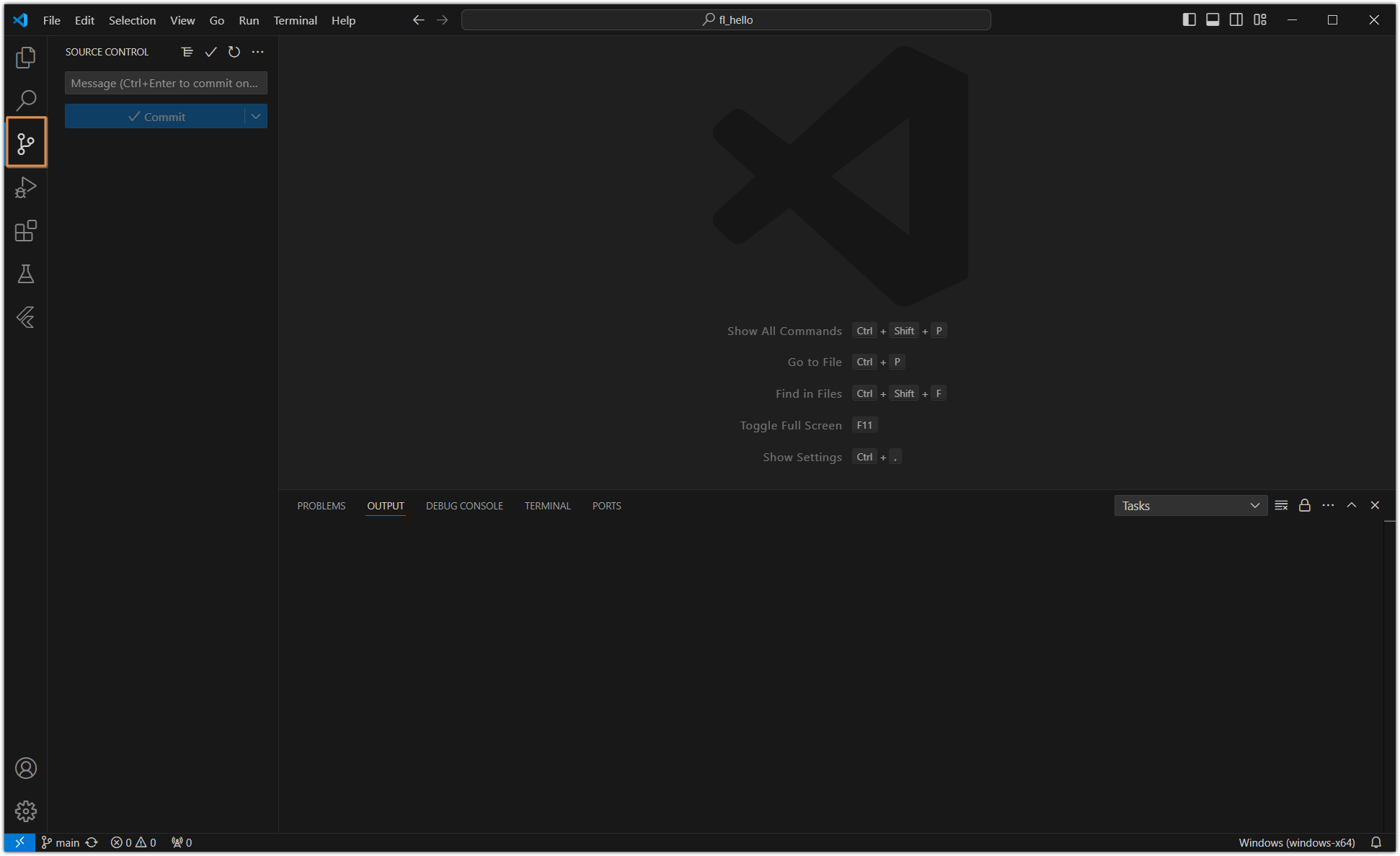Open the Flutter sidebar icon
The image size is (1400, 856).
coord(26,317)
